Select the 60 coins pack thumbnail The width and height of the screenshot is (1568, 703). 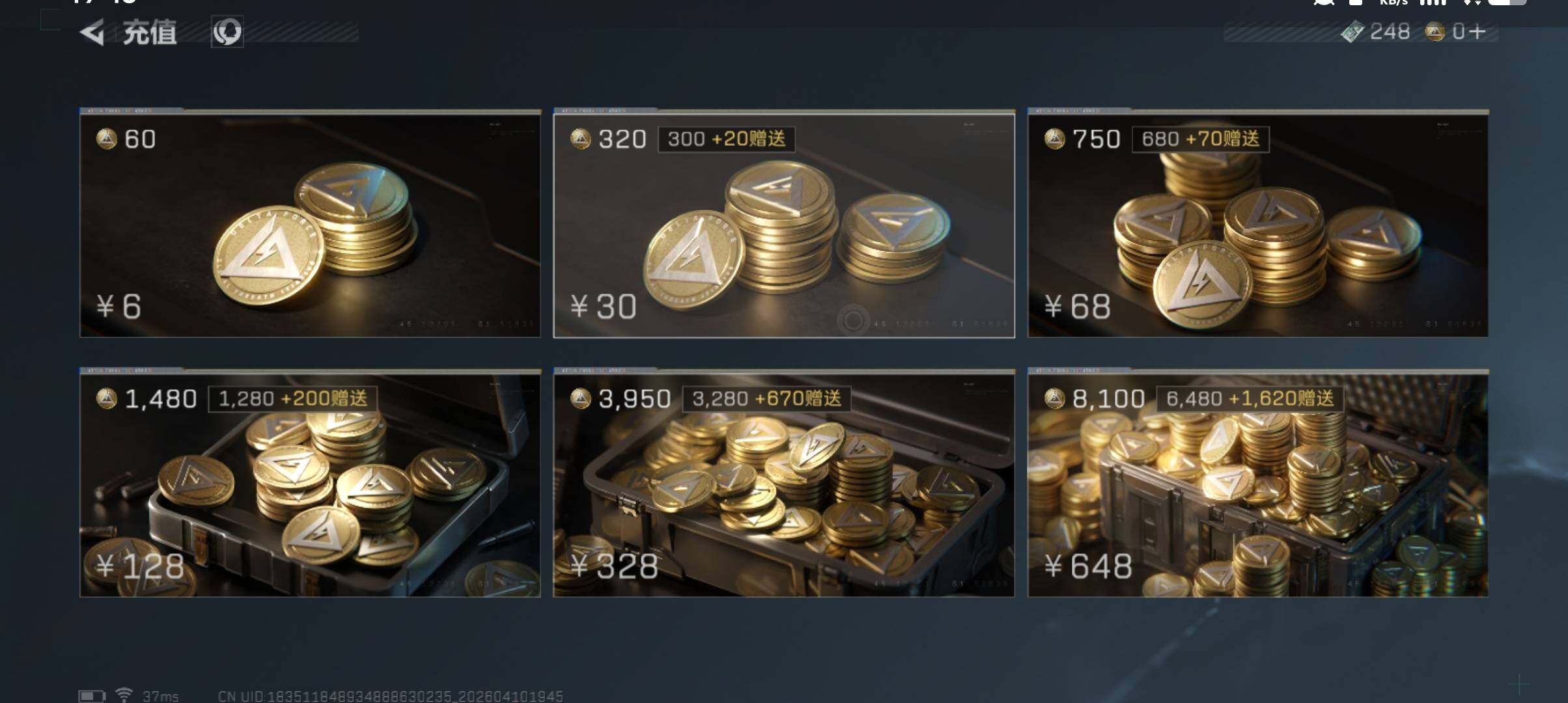click(x=310, y=223)
